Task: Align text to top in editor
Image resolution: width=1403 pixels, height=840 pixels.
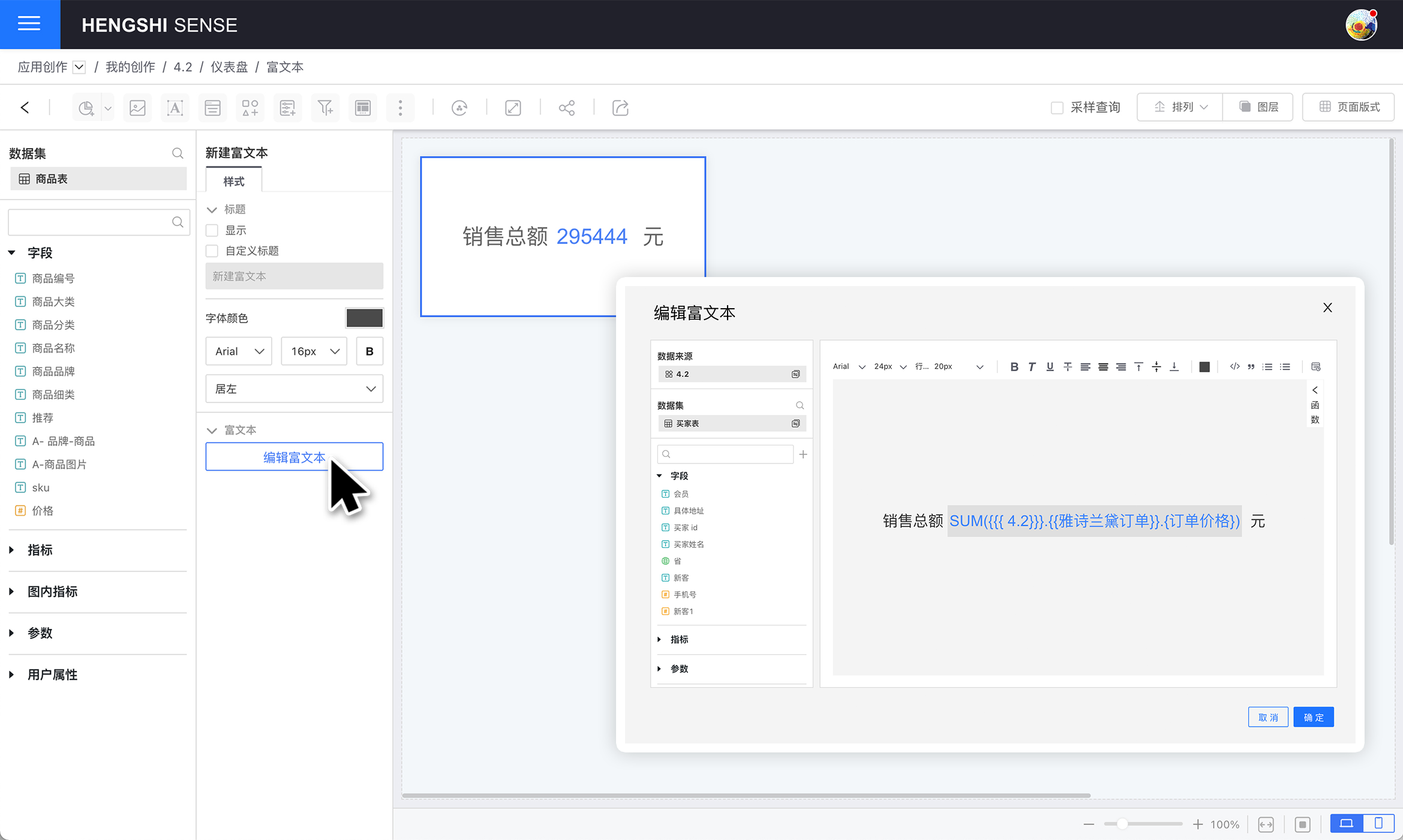Action: tap(1138, 367)
